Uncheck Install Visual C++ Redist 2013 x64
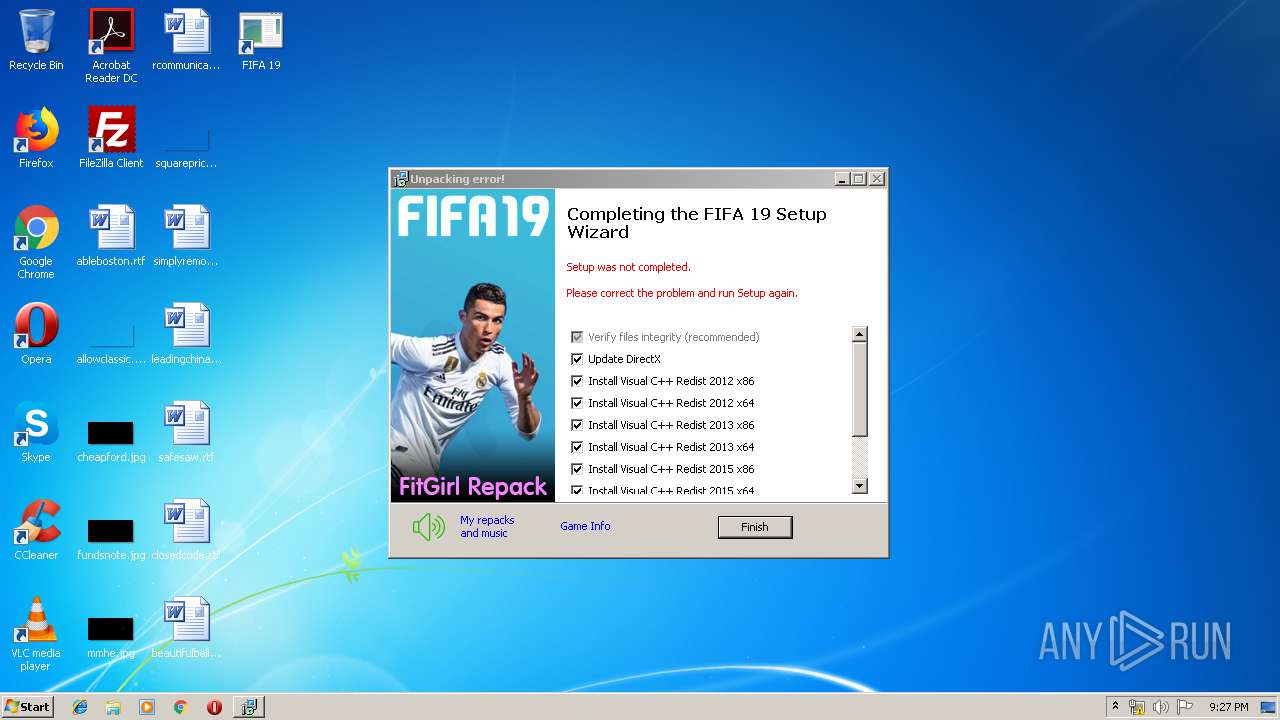Image resolution: width=1280 pixels, height=720 pixels. click(x=577, y=447)
